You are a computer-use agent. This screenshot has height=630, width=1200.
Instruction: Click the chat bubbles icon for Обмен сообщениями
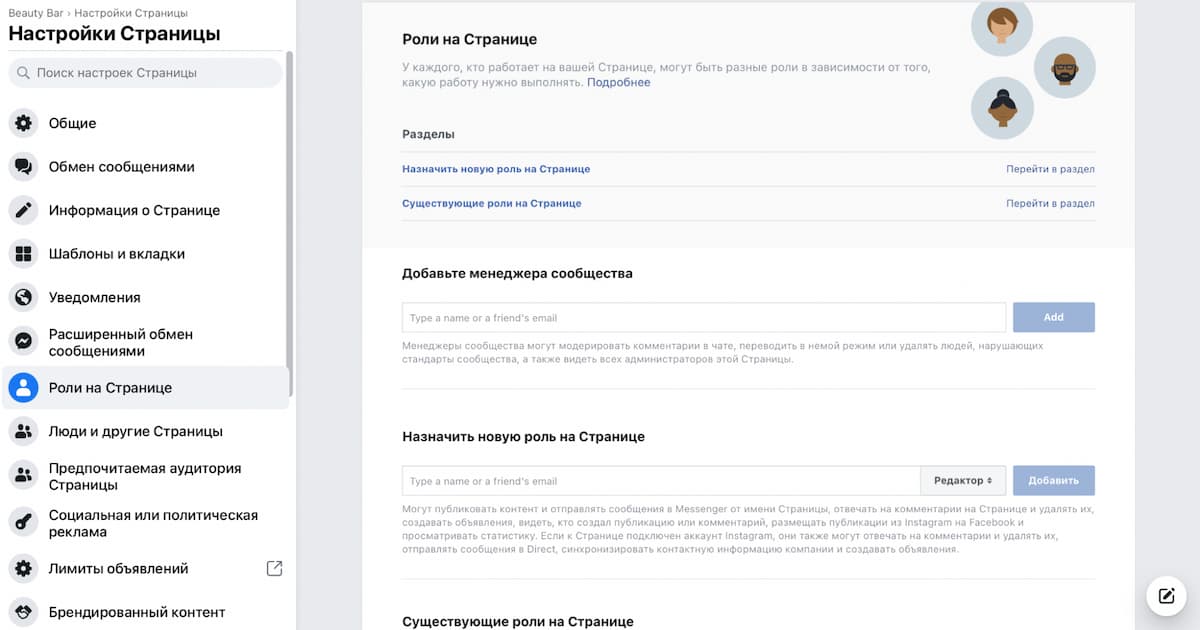[23, 167]
